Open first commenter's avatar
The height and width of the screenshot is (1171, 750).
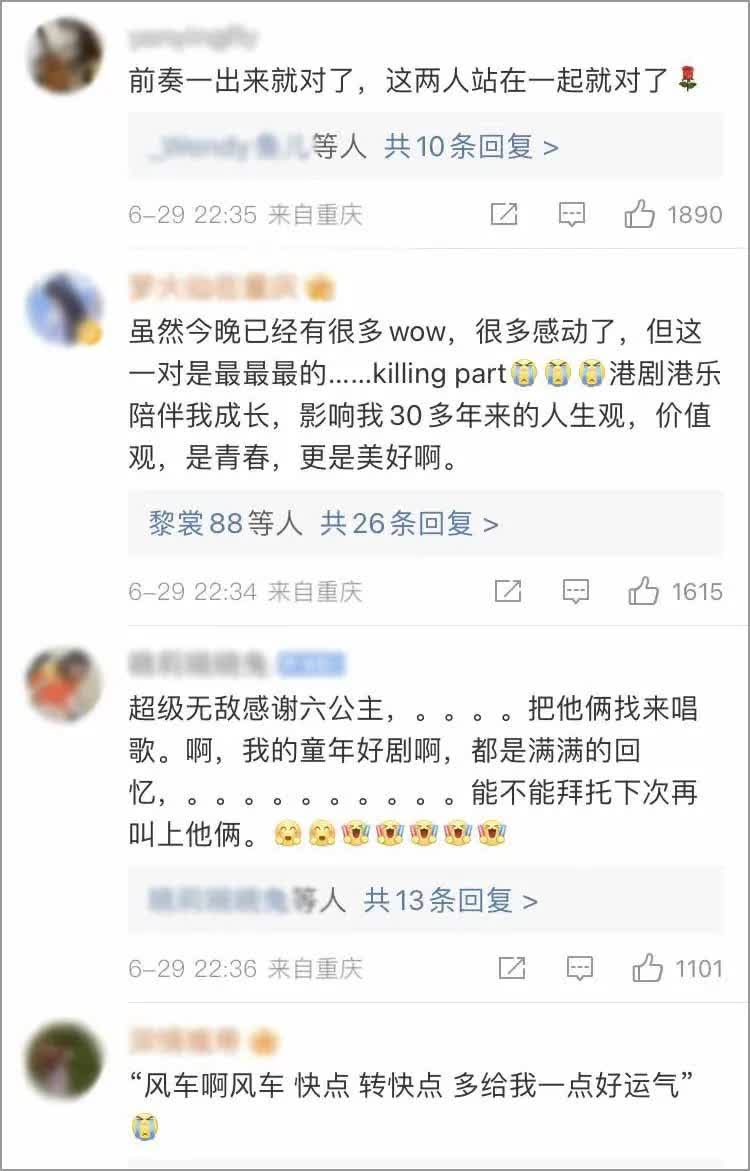(x=63, y=55)
